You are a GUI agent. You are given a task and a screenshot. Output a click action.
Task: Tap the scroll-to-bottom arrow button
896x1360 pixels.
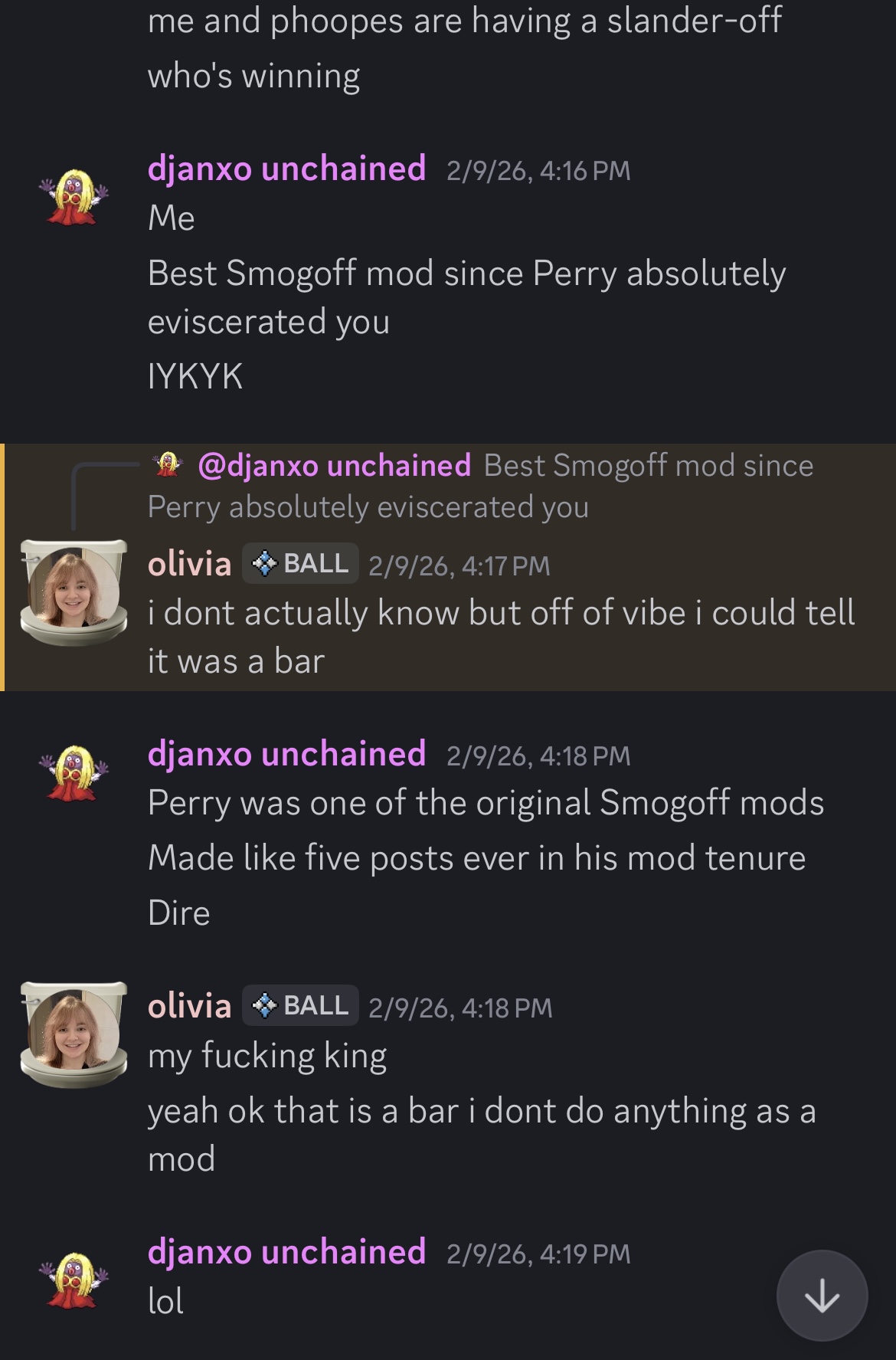822,1296
